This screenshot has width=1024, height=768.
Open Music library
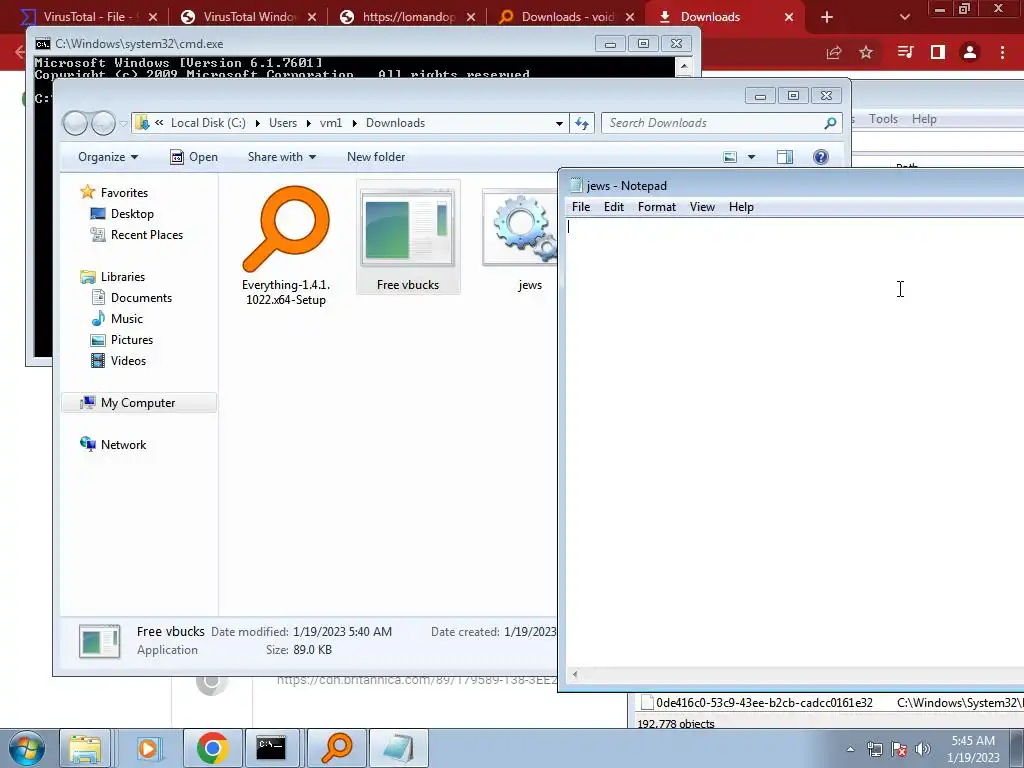126,319
